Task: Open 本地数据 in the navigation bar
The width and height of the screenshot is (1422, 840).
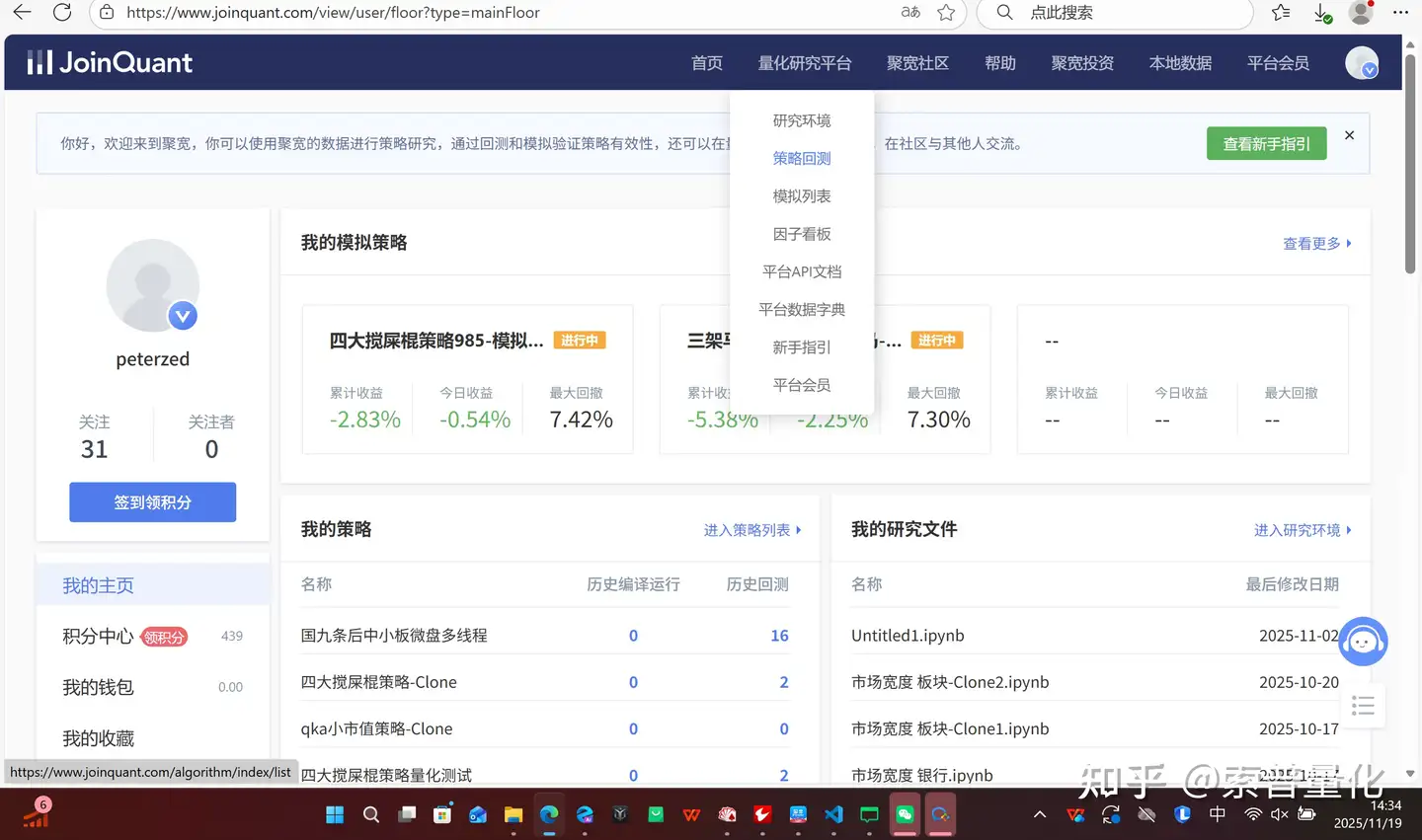Action: (x=1180, y=63)
